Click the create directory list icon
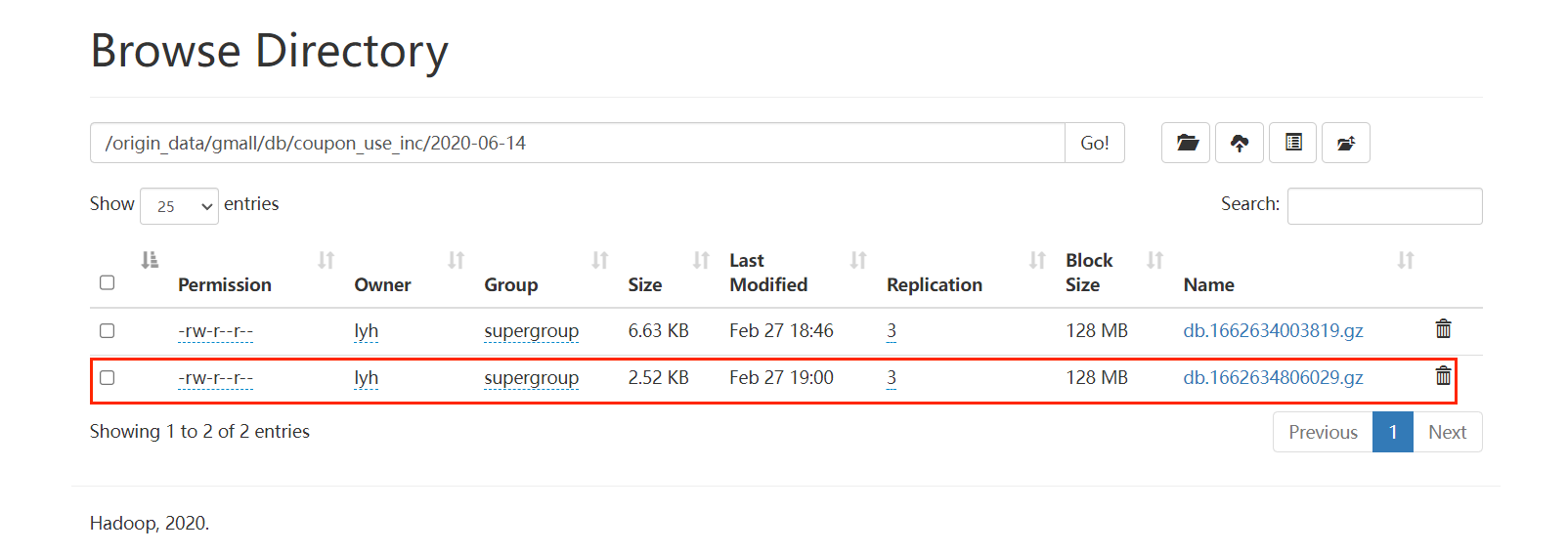 click(1293, 143)
